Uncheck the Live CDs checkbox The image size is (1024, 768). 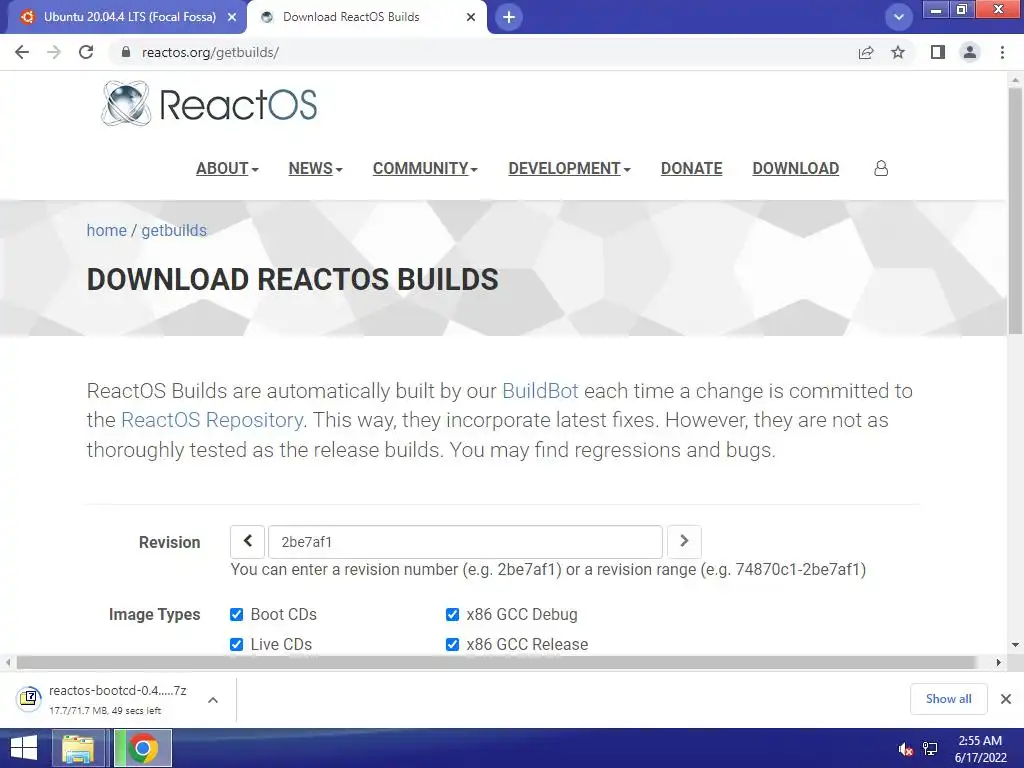pyautogui.click(x=236, y=645)
